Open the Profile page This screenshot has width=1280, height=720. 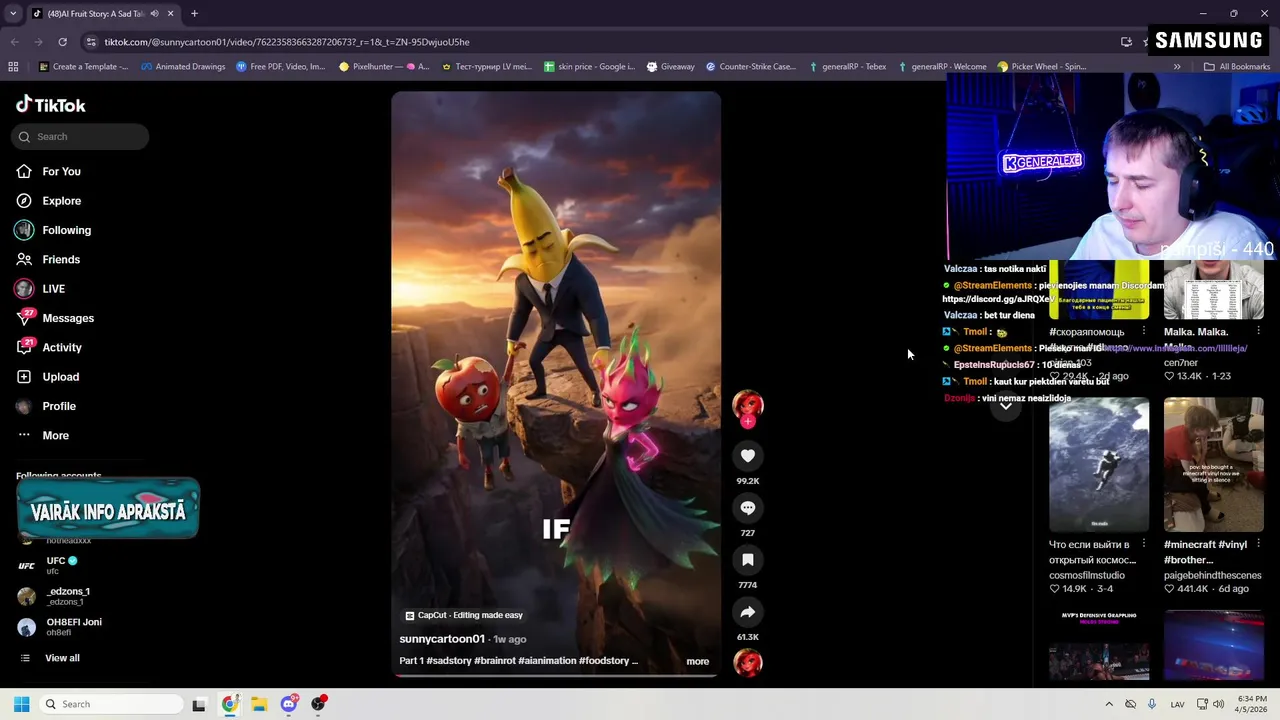pyautogui.click(x=58, y=406)
